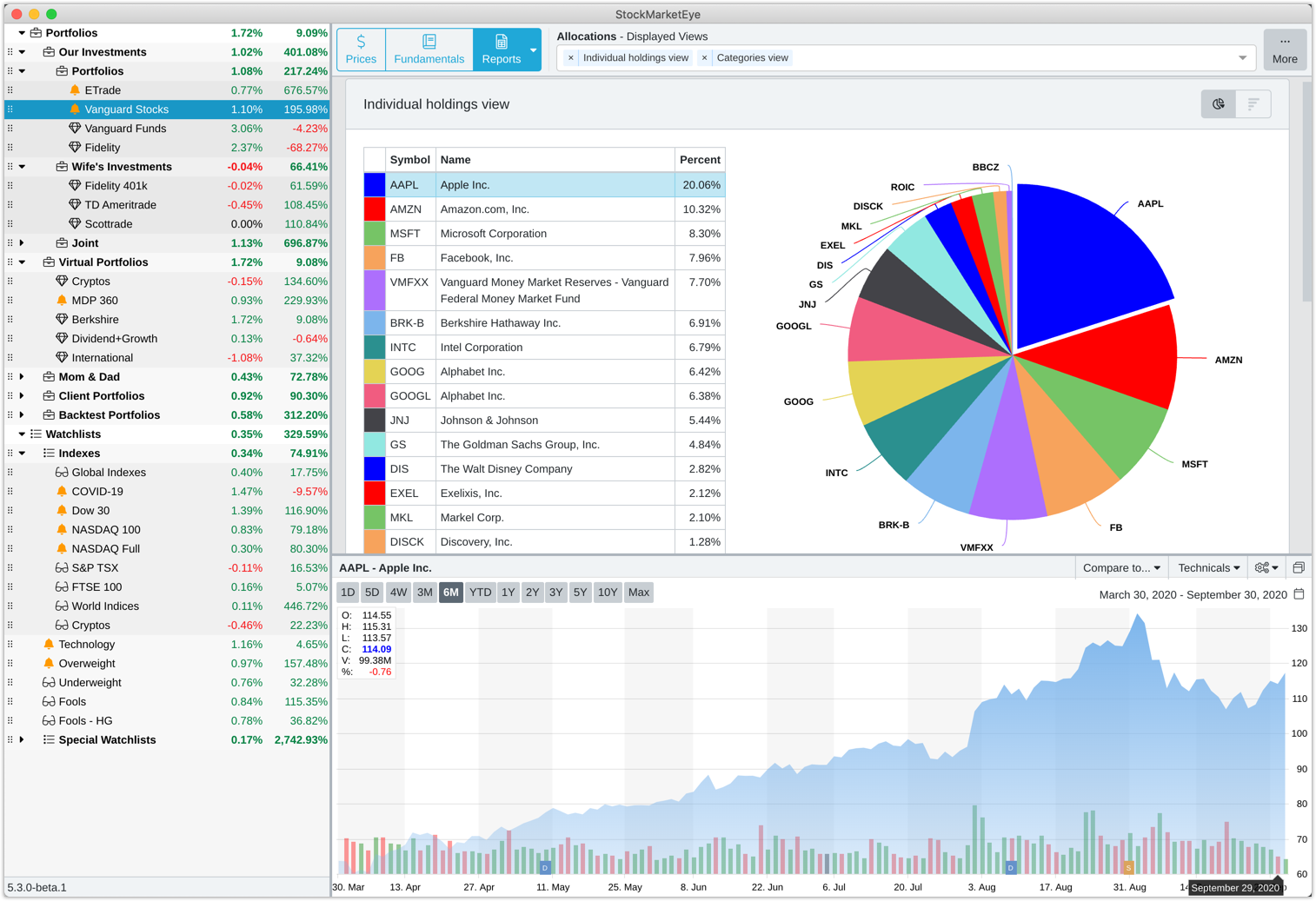This screenshot has height=901, width=1316.
Task: Switch to pie chart display
Action: click(1219, 104)
